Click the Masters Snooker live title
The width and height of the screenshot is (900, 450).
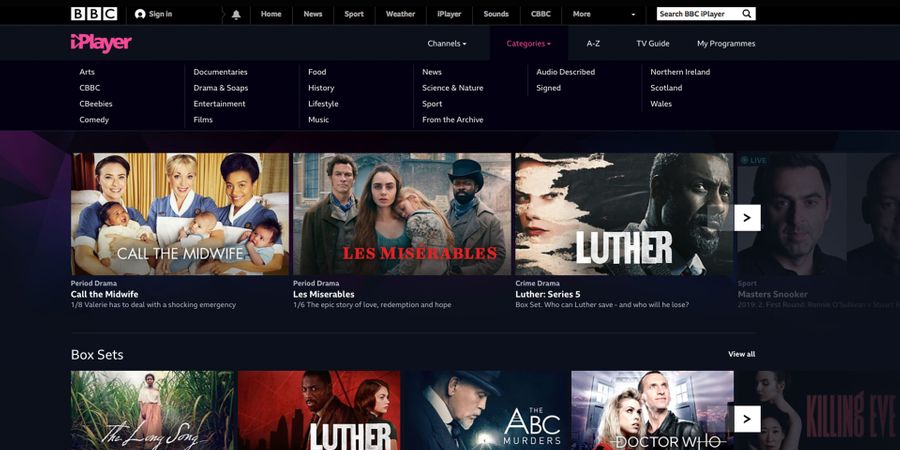pyautogui.click(x=773, y=294)
